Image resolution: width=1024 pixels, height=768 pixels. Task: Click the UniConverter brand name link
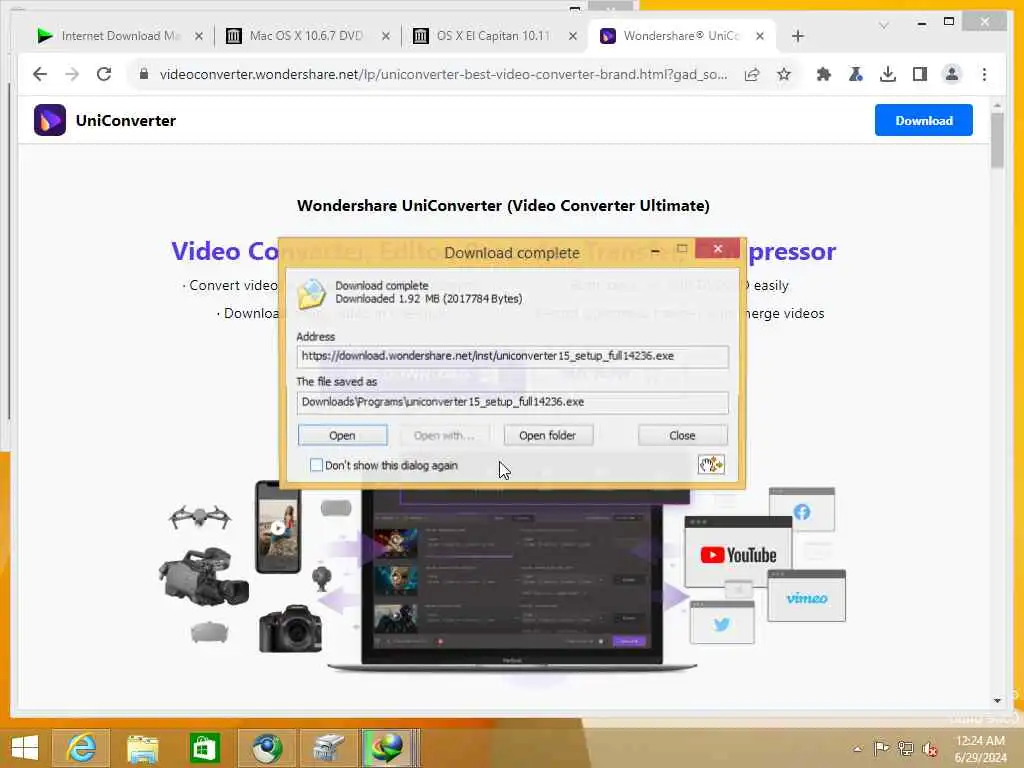coord(125,121)
